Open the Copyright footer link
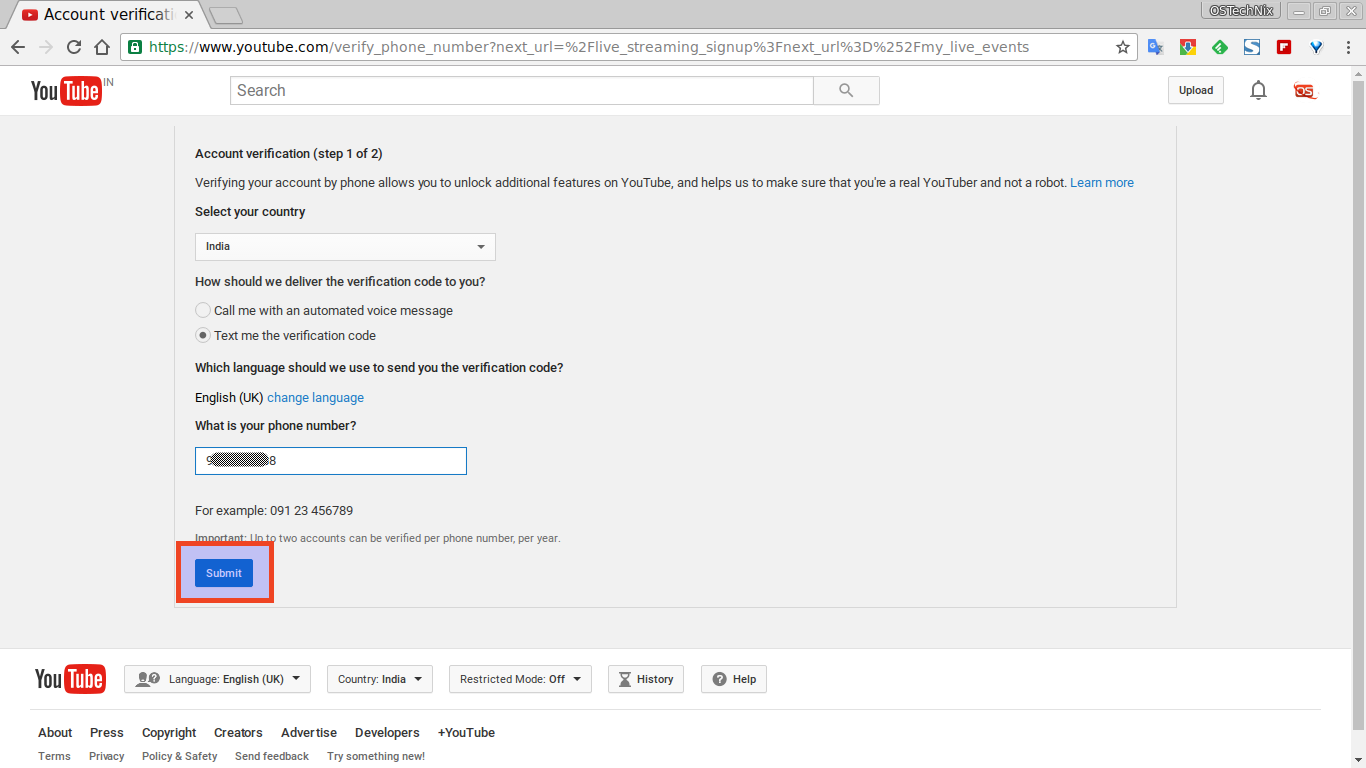Image resolution: width=1366 pixels, height=768 pixels. coord(169,733)
